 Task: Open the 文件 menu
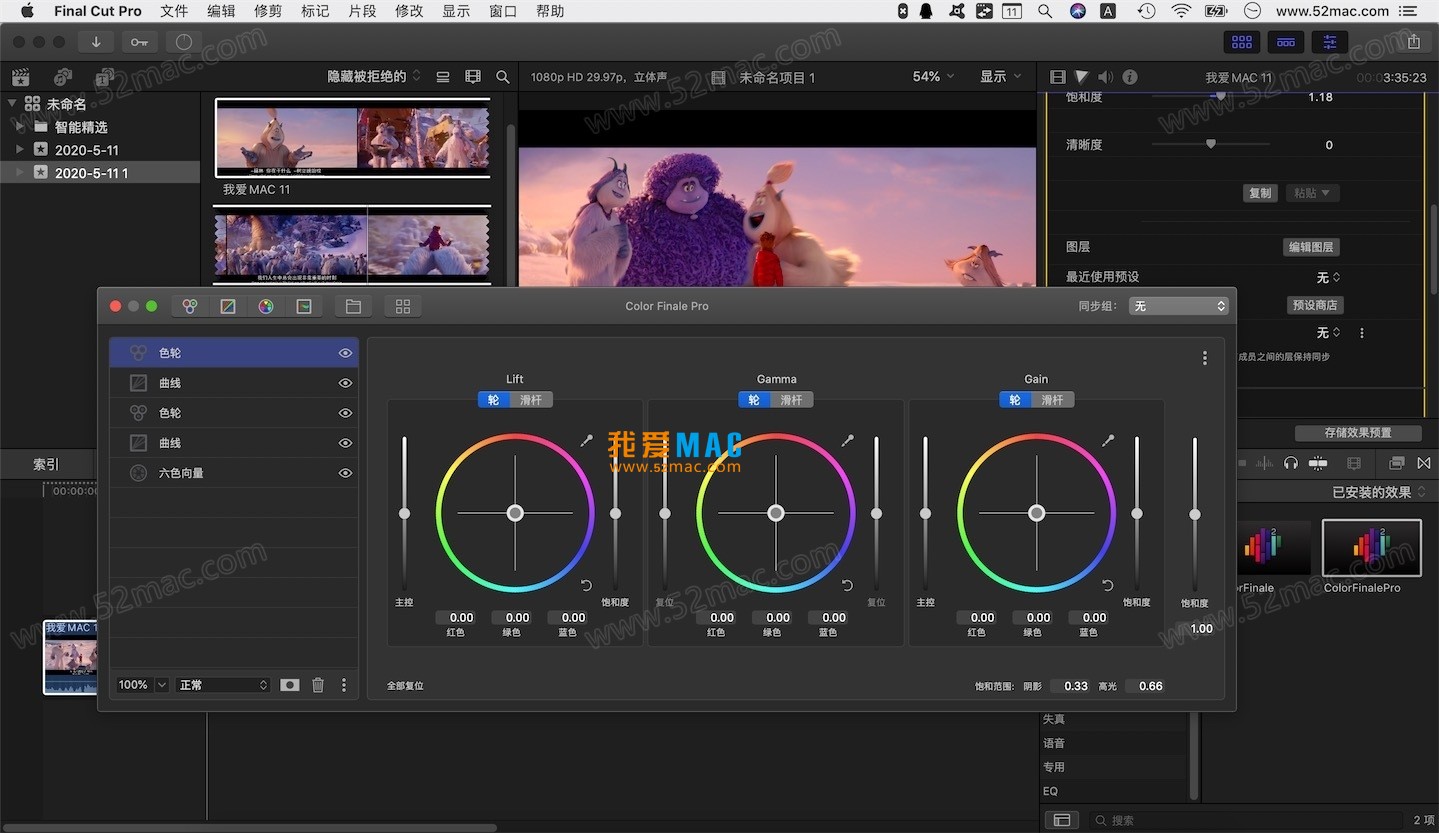(174, 11)
